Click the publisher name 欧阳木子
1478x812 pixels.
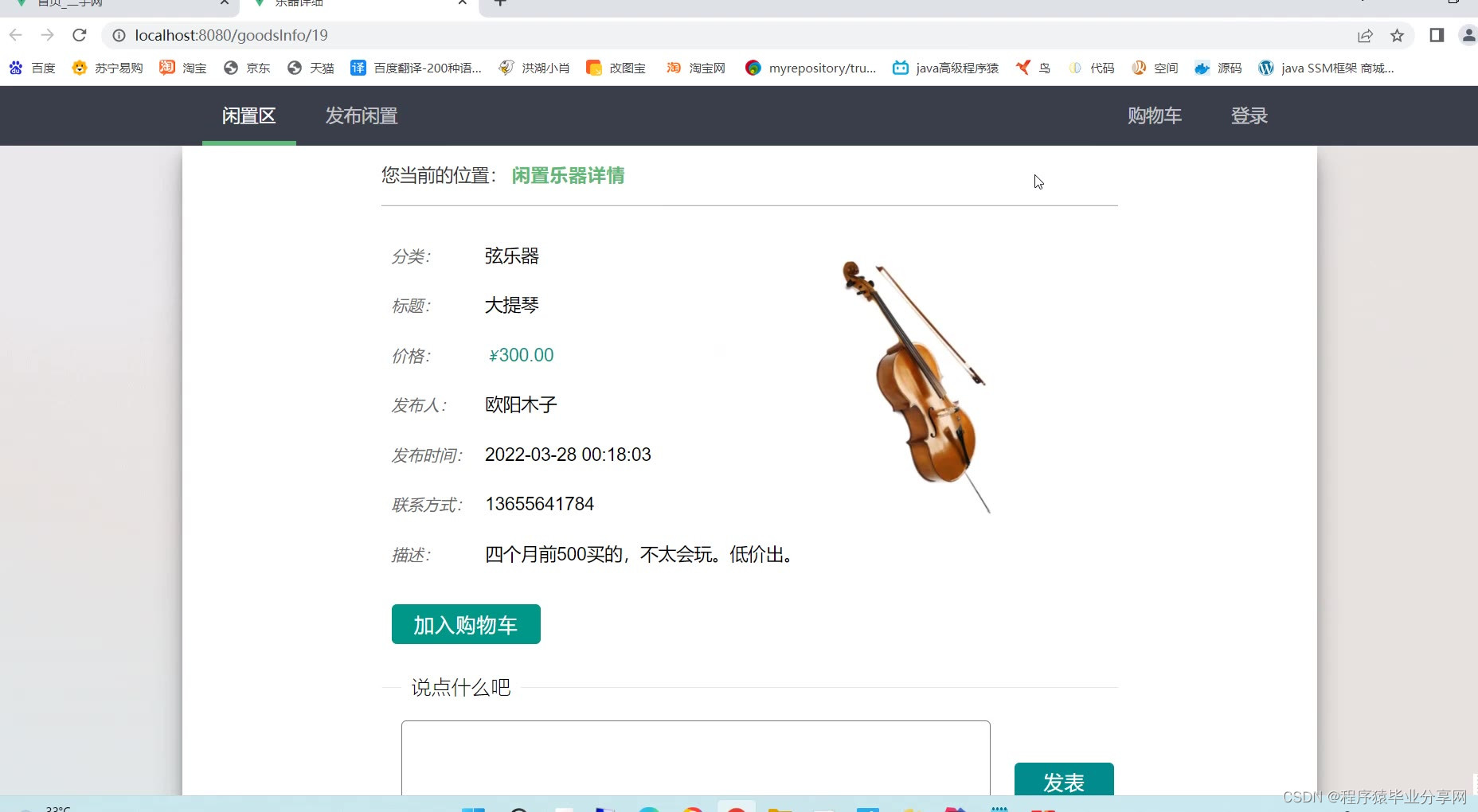(x=521, y=405)
